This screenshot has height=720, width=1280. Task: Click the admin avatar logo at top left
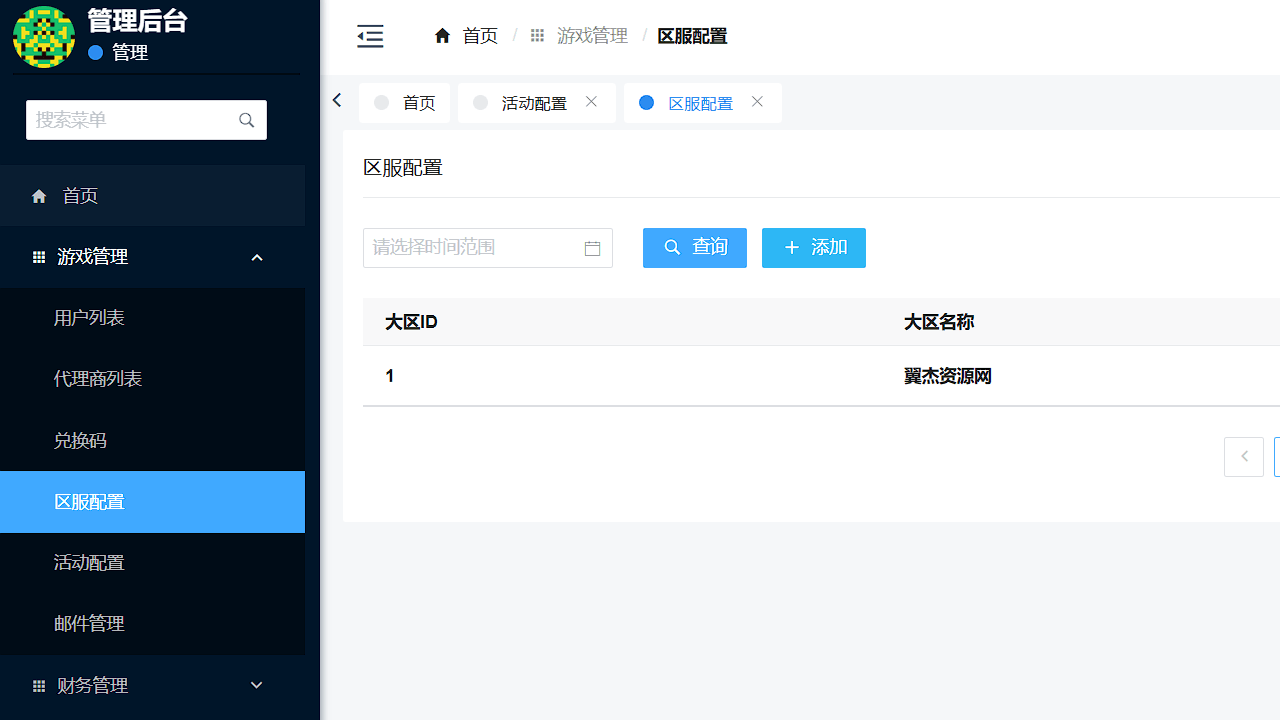(44, 37)
